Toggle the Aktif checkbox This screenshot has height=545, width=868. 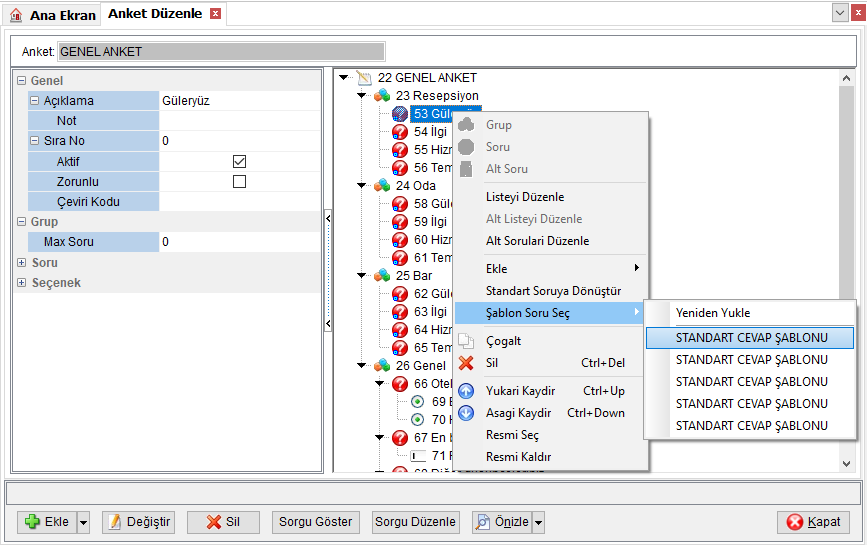pyautogui.click(x=239, y=162)
